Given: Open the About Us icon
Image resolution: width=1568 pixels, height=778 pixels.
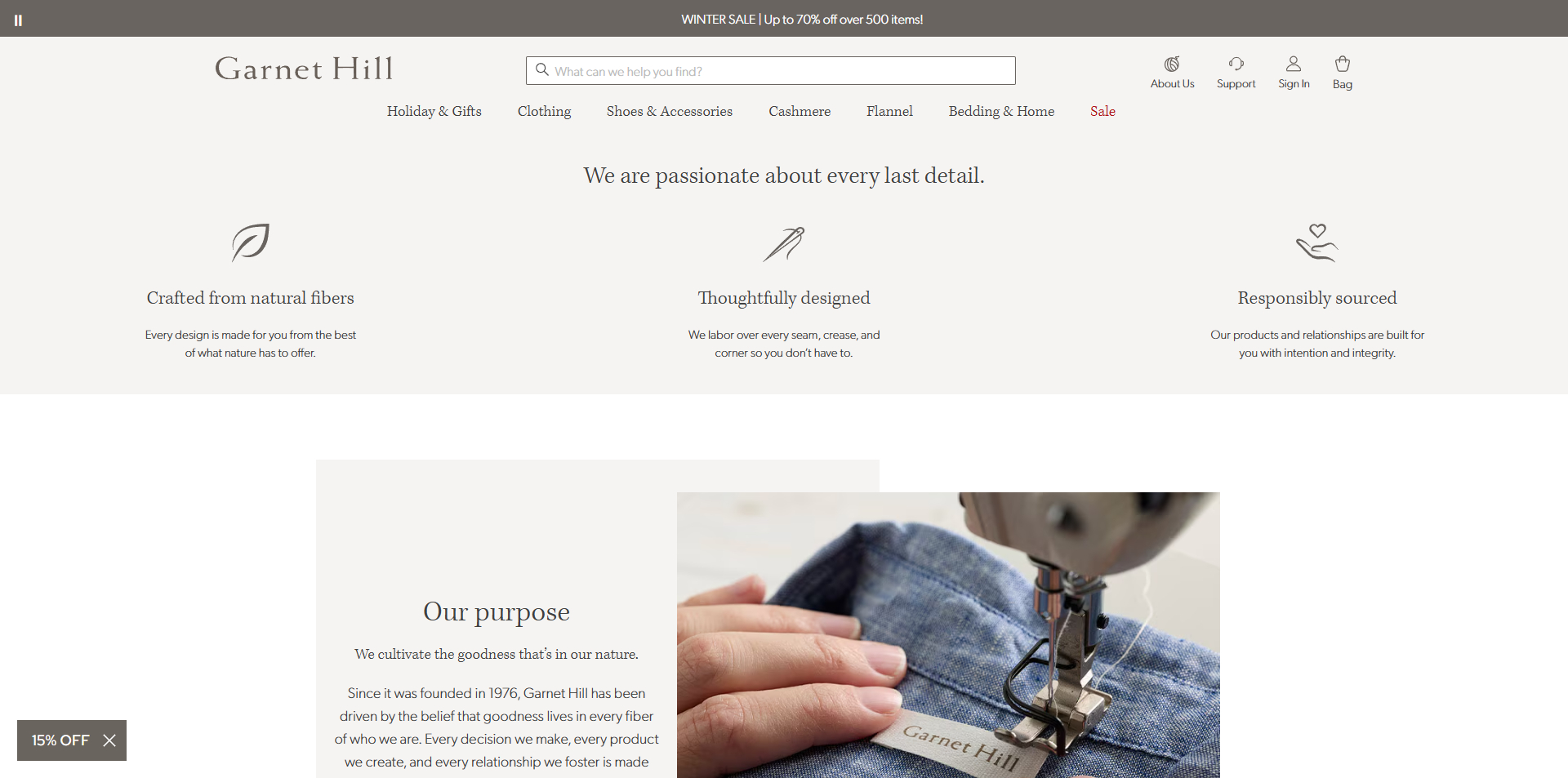Looking at the screenshot, I should (x=1172, y=64).
